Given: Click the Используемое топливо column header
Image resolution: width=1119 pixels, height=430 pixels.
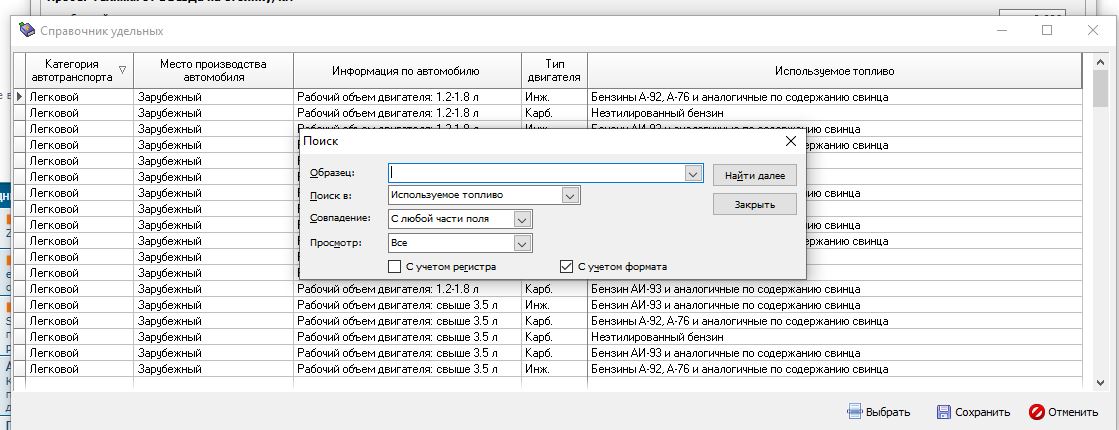Looking at the screenshot, I should coord(834,71).
